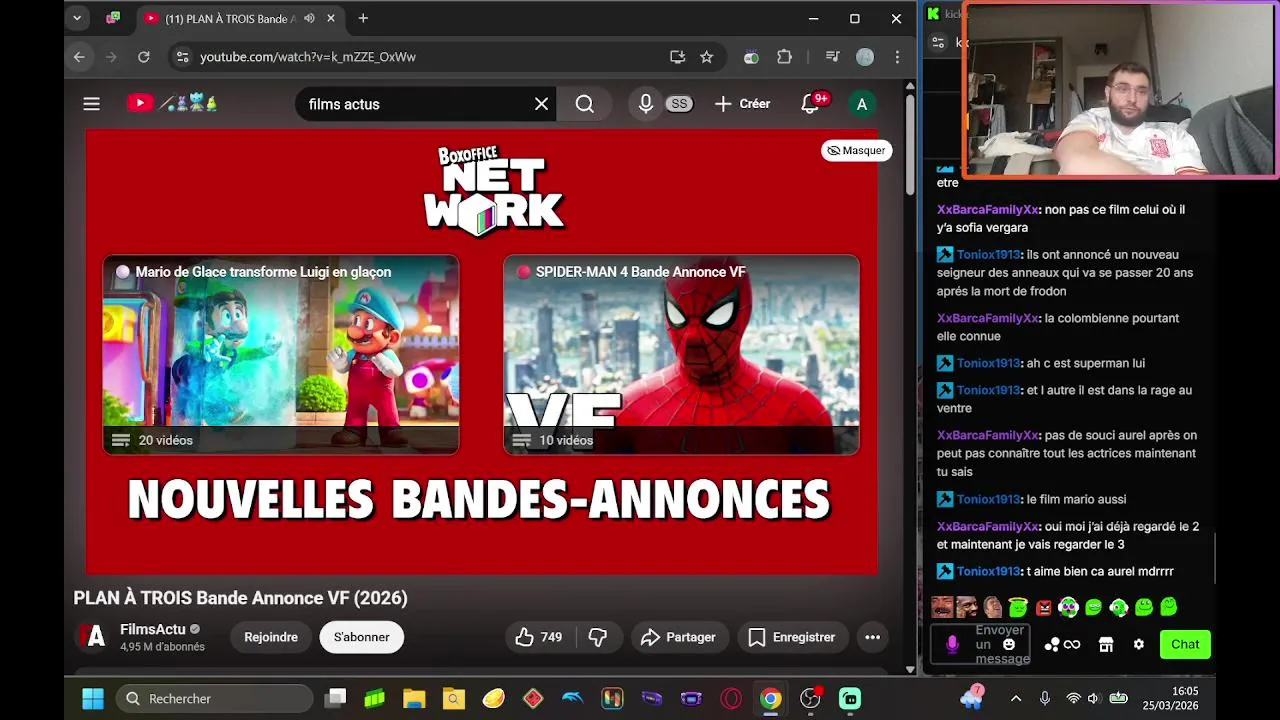Save the video with Enregistrer
This screenshot has height=720, width=1280.
792,637
